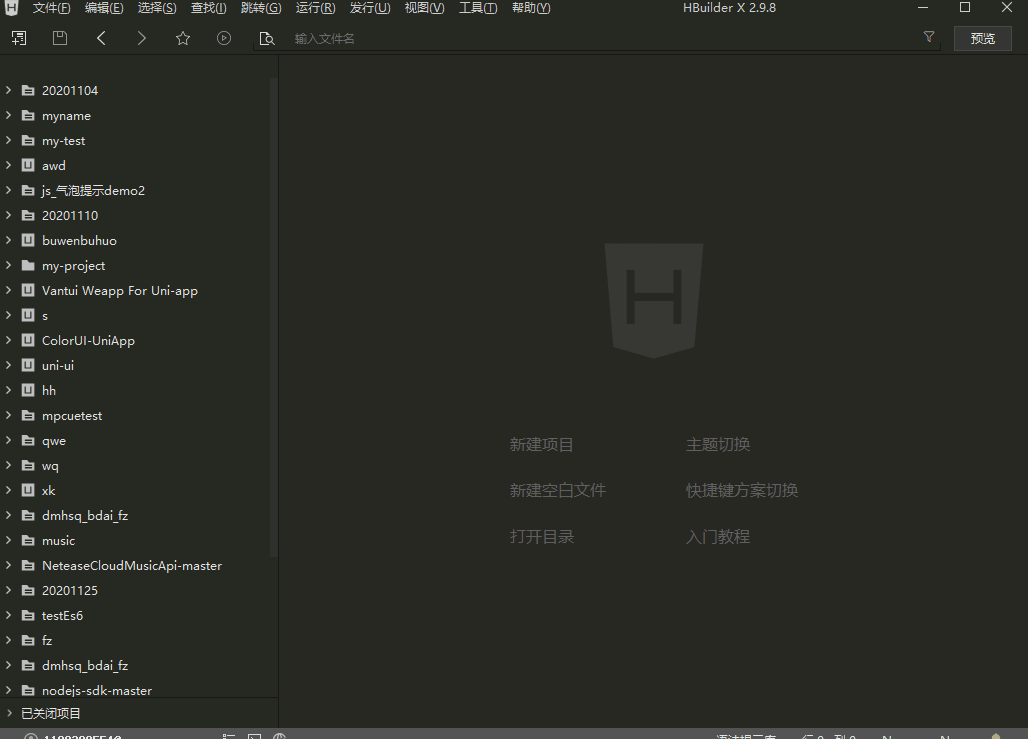Click the uni-app icon of buwenbuhuo
Image resolution: width=1028 pixels, height=739 pixels.
coord(28,240)
